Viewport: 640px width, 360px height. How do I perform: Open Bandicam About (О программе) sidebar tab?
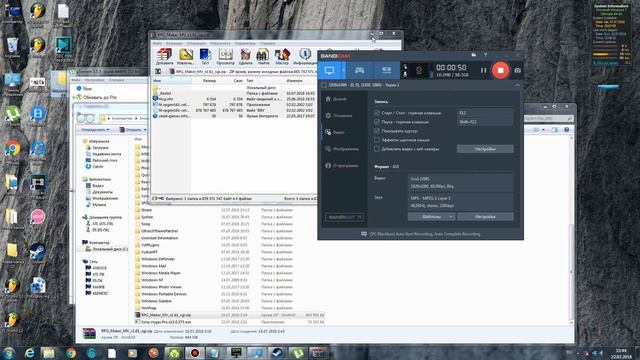[342, 166]
